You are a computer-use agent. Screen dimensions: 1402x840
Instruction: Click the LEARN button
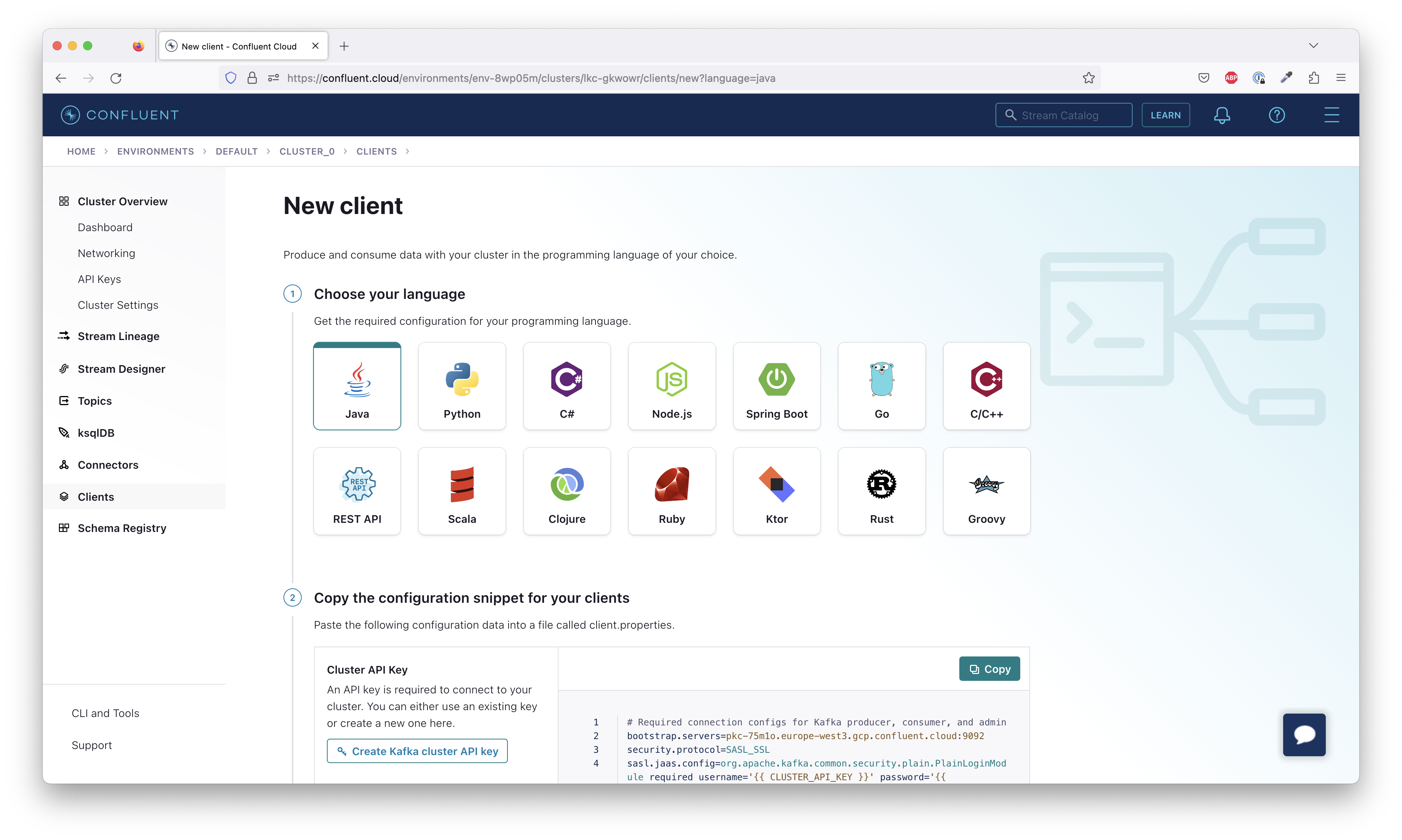pyautogui.click(x=1165, y=115)
